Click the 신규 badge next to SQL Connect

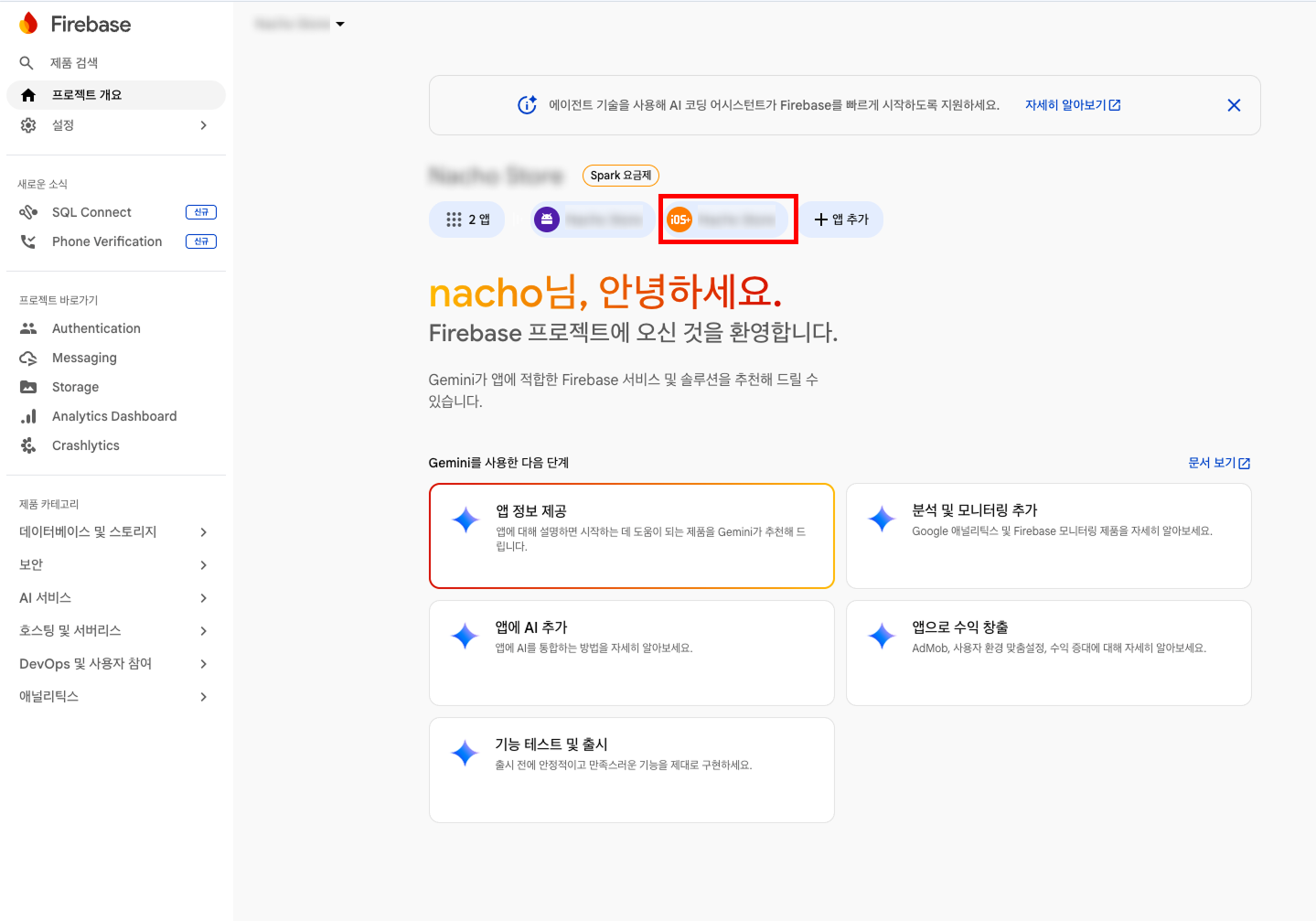coord(201,212)
